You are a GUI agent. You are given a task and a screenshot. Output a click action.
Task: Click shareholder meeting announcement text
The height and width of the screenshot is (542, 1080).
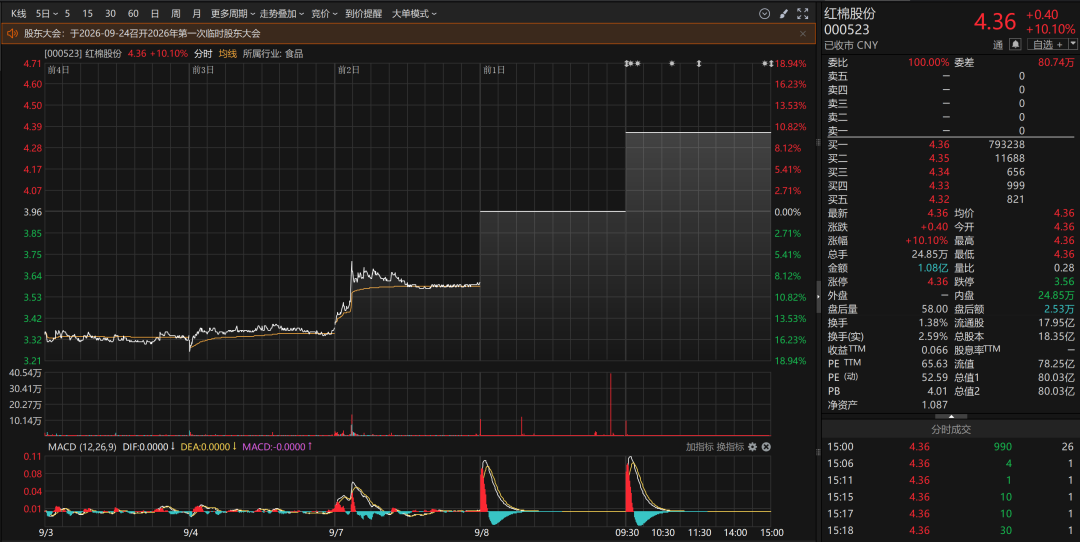(142, 33)
